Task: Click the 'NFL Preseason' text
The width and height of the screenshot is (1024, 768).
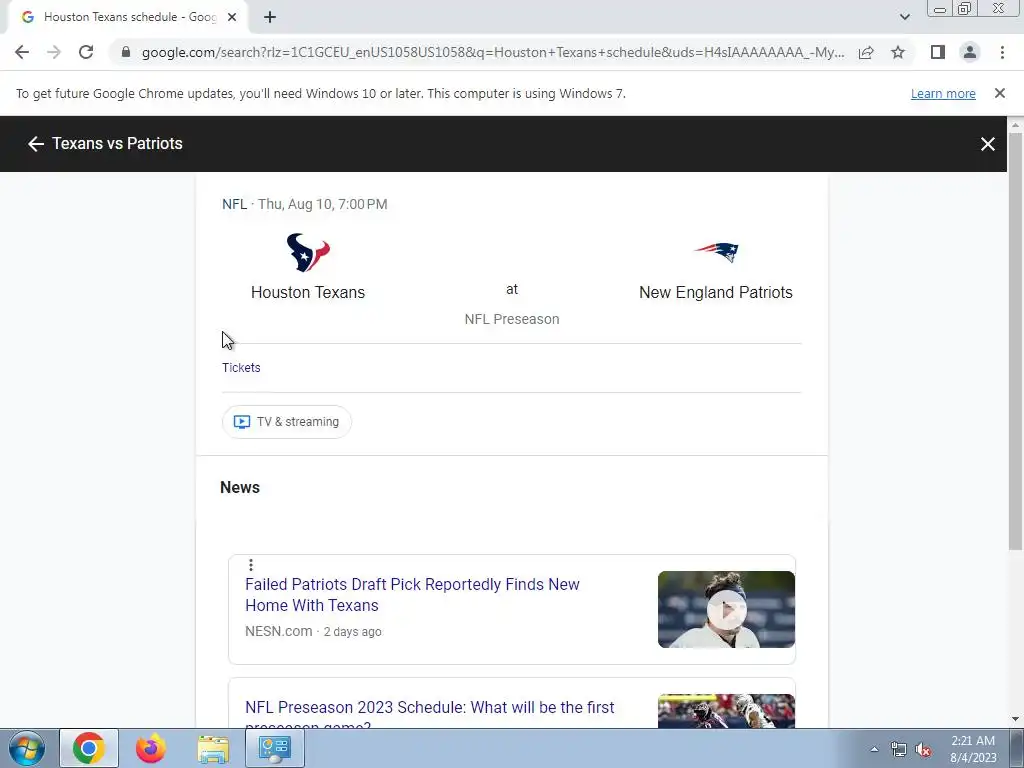Action: click(x=512, y=319)
